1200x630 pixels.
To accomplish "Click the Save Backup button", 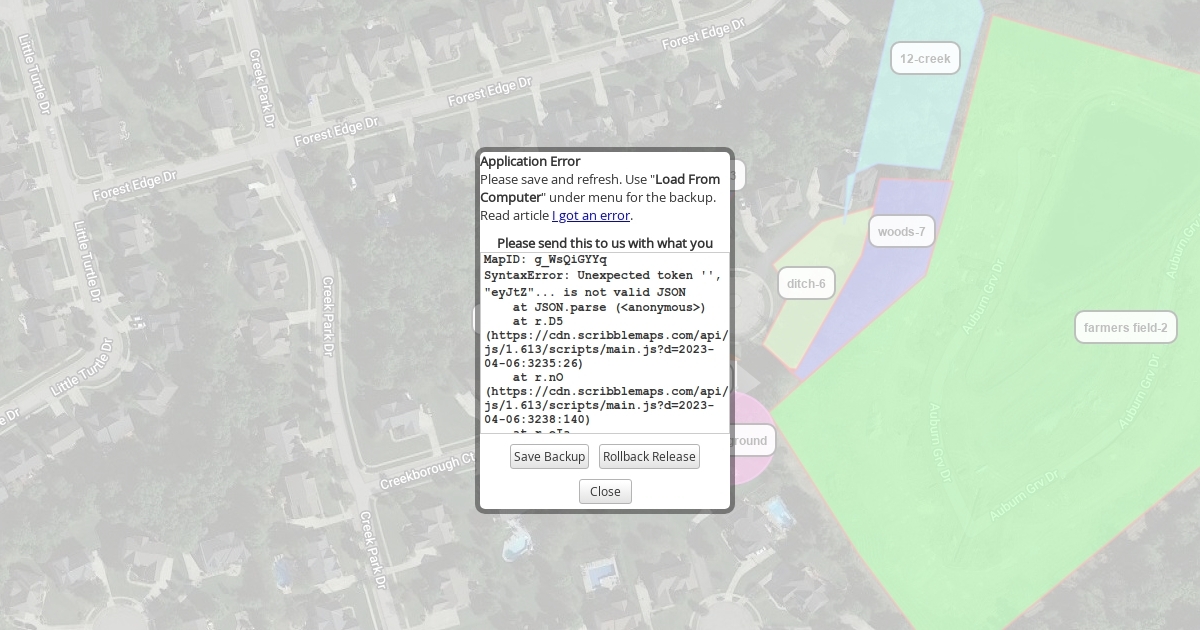I will click(549, 456).
